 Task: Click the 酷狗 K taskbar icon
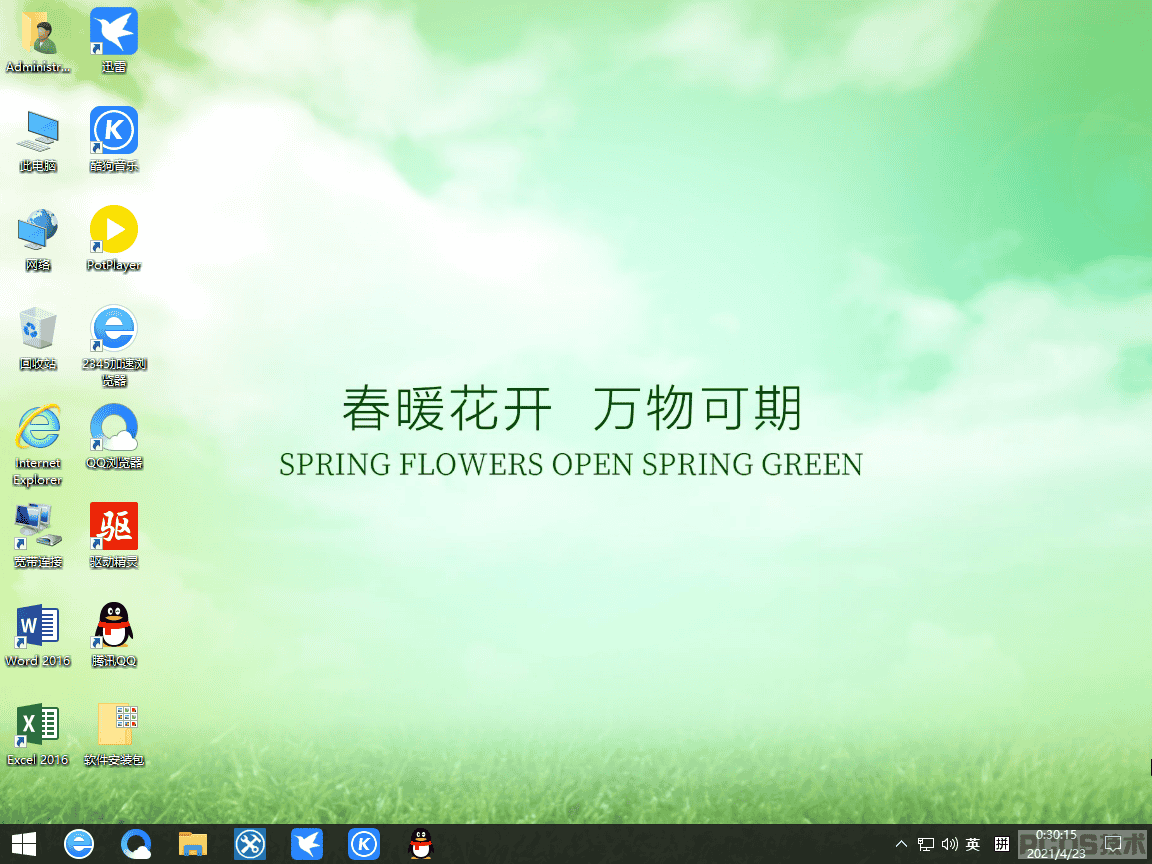364,844
